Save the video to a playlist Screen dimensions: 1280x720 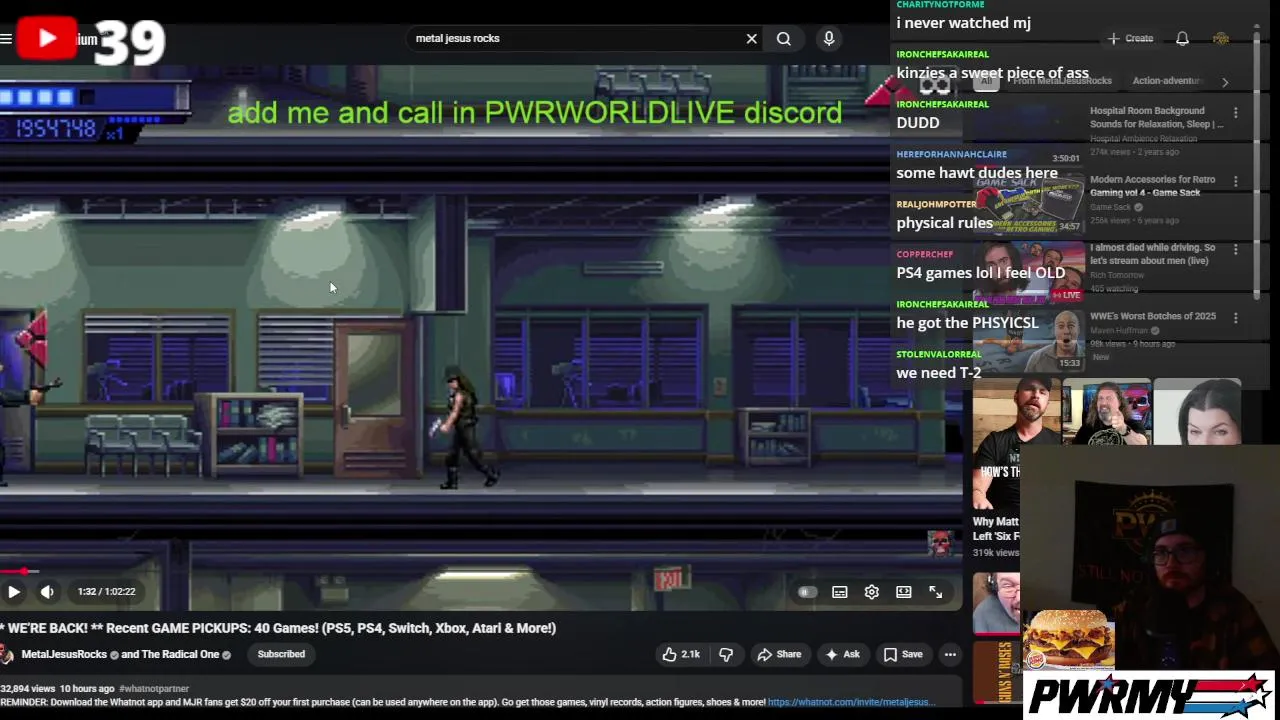click(x=903, y=654)
